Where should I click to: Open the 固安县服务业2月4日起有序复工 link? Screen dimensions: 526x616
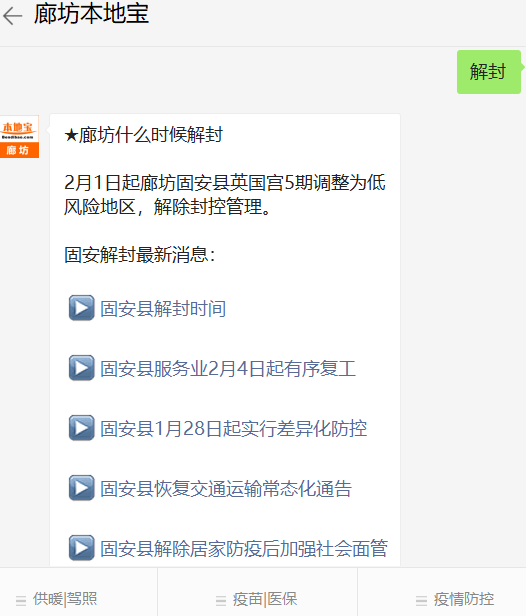click(228, 368)
